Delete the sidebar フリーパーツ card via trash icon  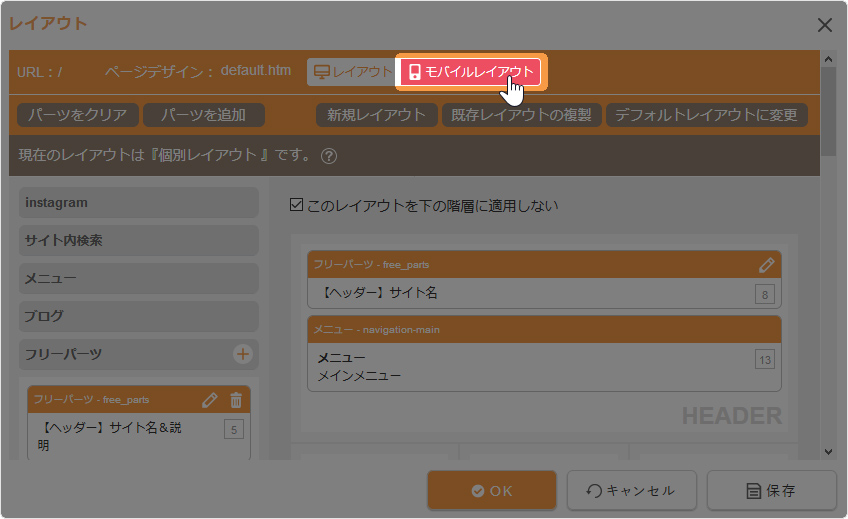coord(236,400)
